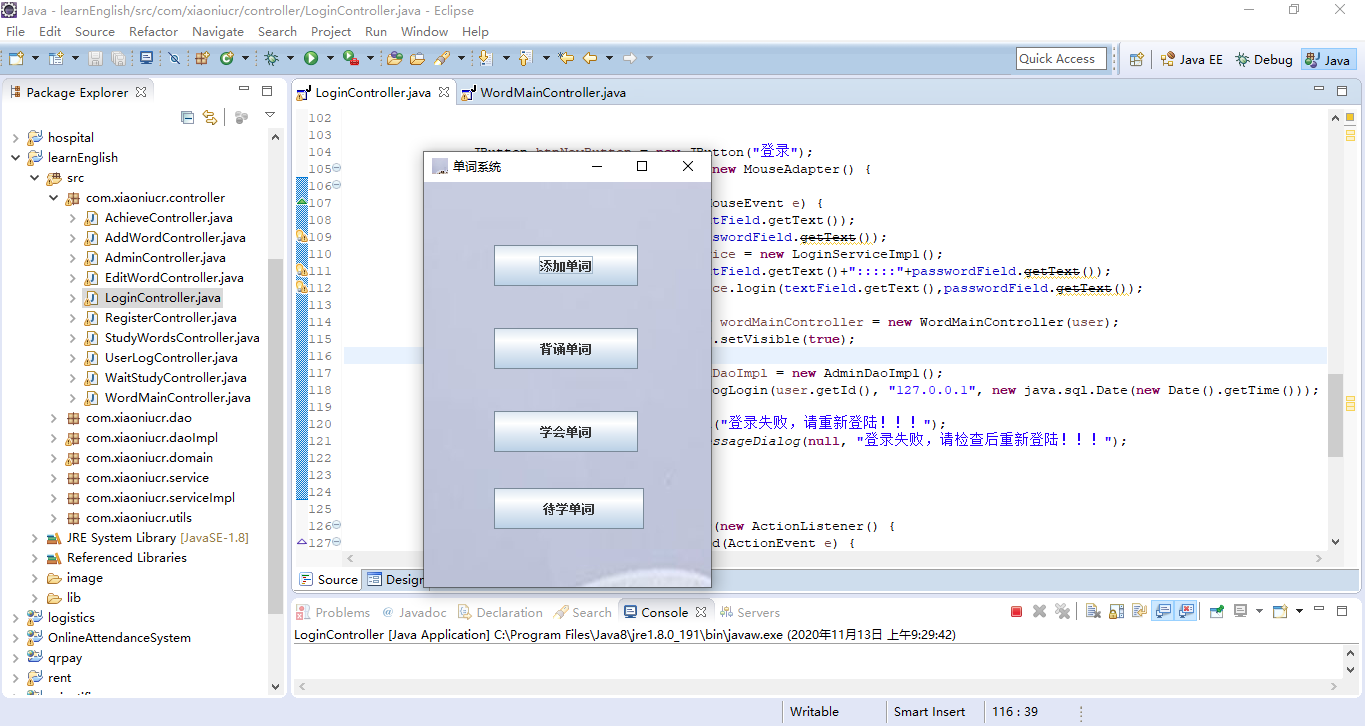The width and height of the screenshot is (1365, 726).
Task: Open the Navigate menu
Action: pos(217,31)
